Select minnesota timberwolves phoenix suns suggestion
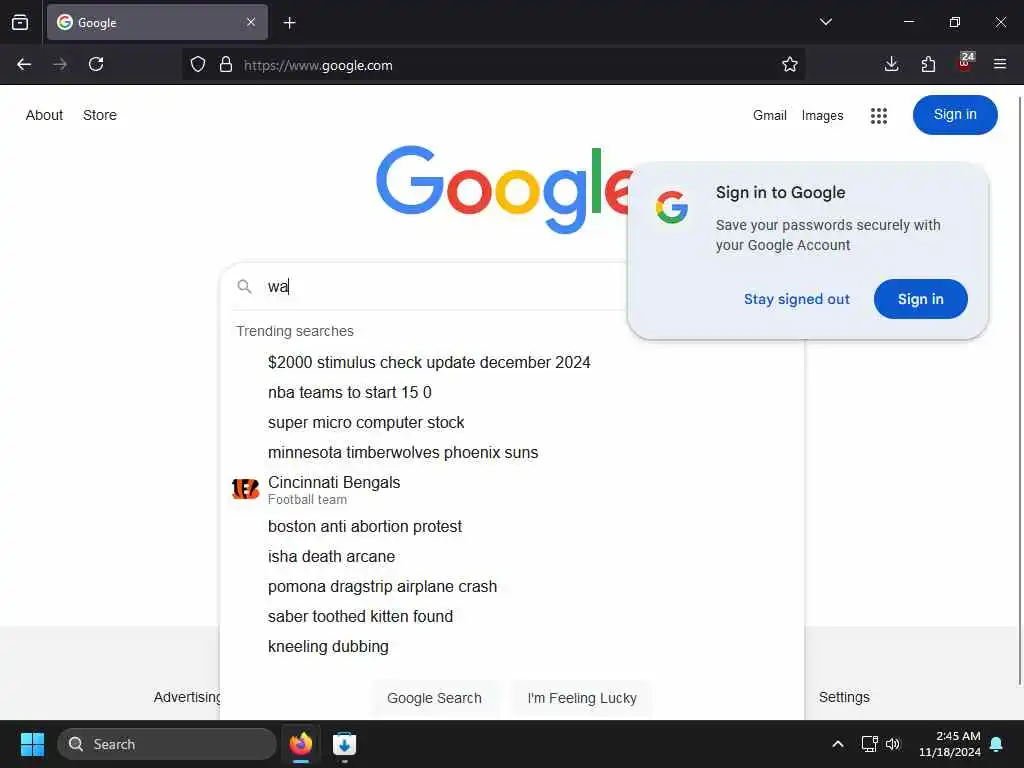Viewport: 1024px width, 768px height. click(403, 453)
